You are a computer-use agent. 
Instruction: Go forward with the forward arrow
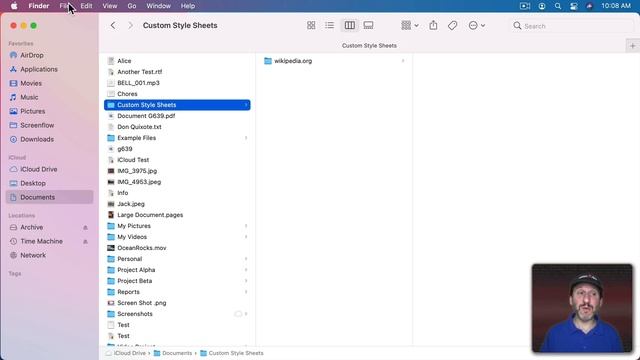130,25
